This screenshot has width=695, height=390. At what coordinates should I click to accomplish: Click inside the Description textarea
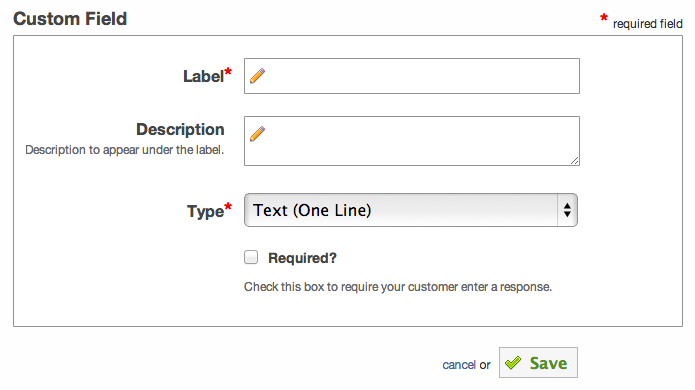(x=412, y=141)
